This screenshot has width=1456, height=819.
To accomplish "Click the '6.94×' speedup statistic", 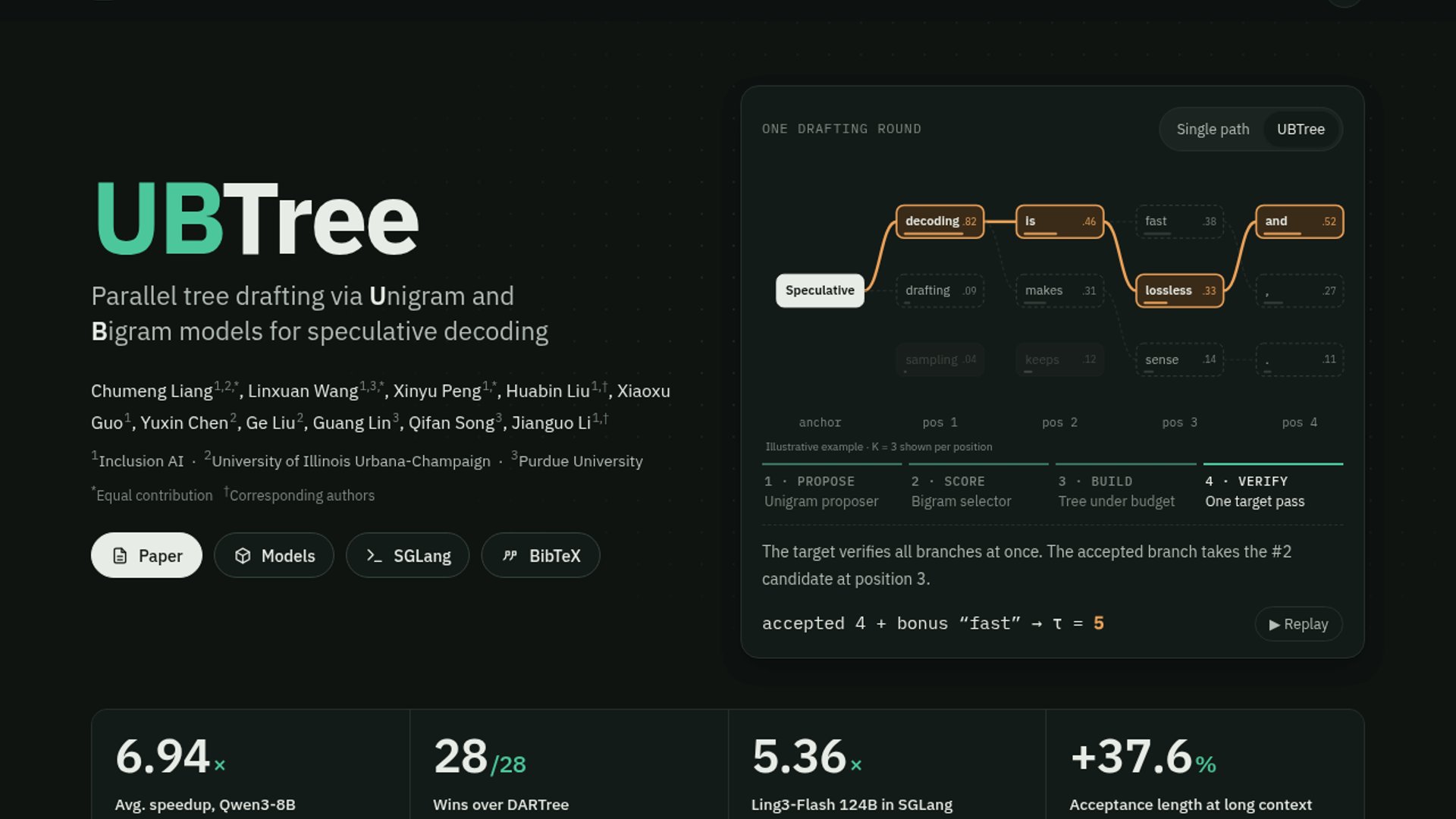I will tap(171, 757).
